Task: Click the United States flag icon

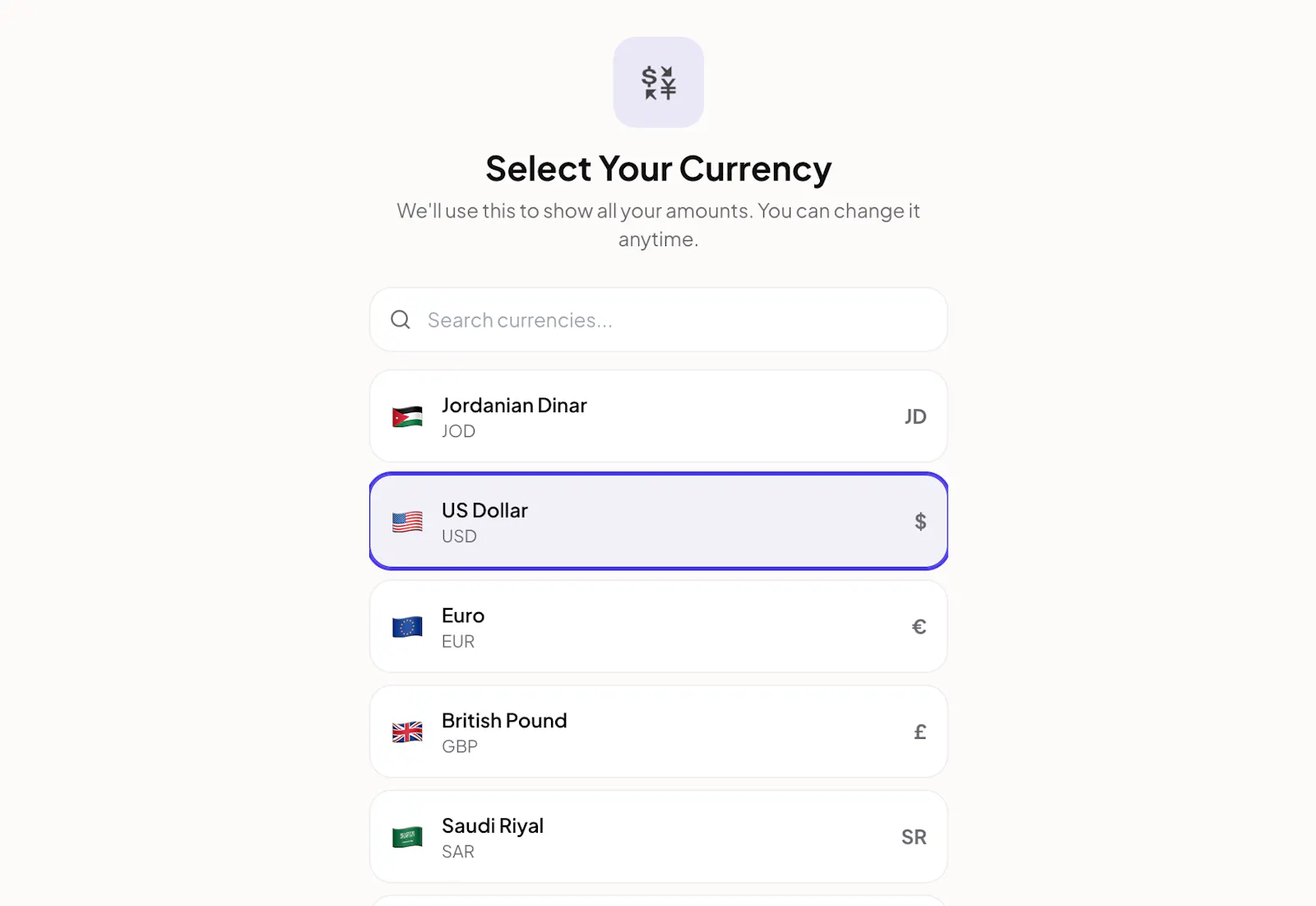Action: click(407, 522)
